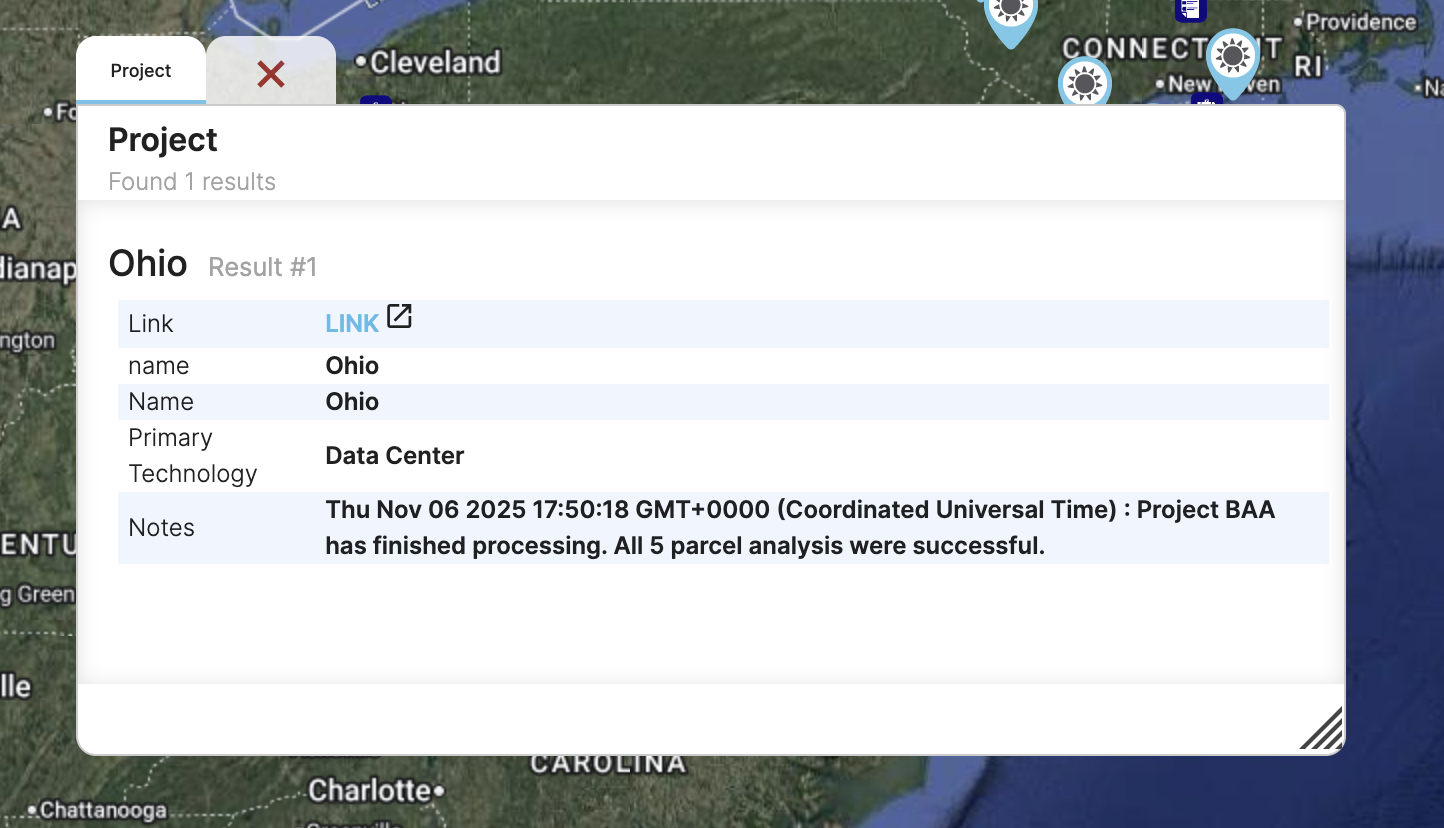Click the Result #1 label
This screenshot has height=828, width=1444.
[x=261, y=266]
